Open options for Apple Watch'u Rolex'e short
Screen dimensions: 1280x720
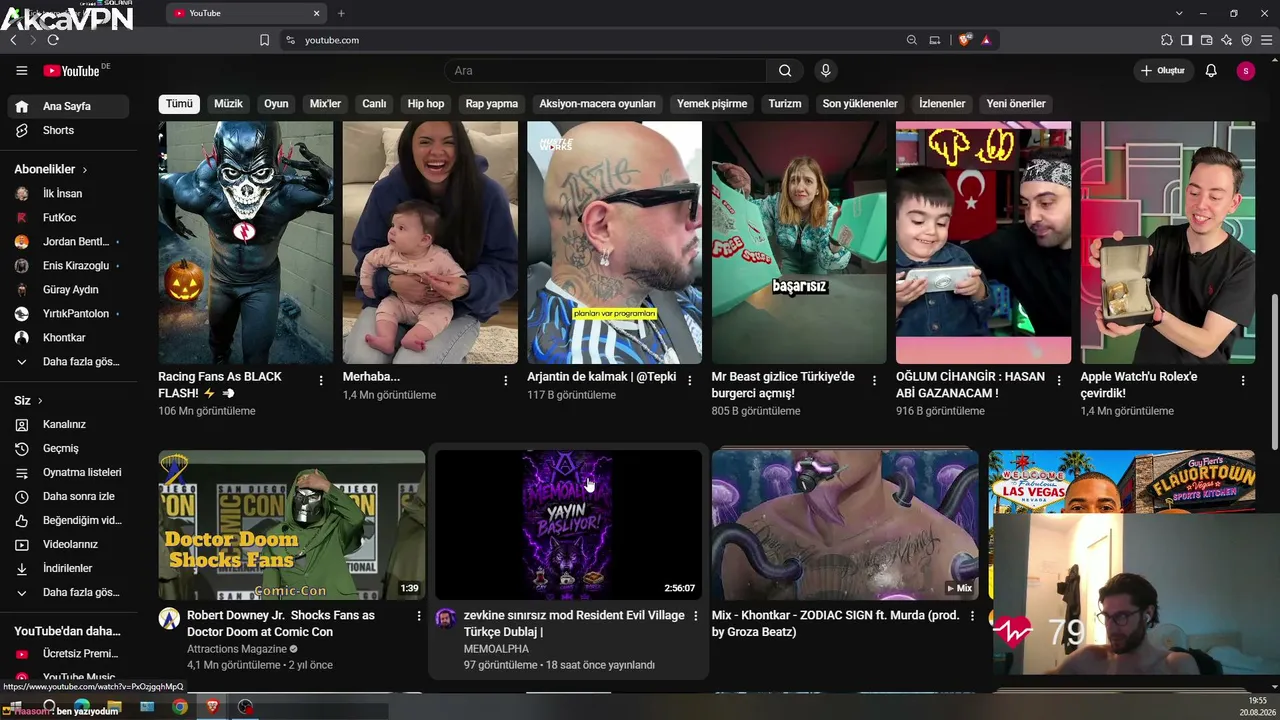(1243, 381)
